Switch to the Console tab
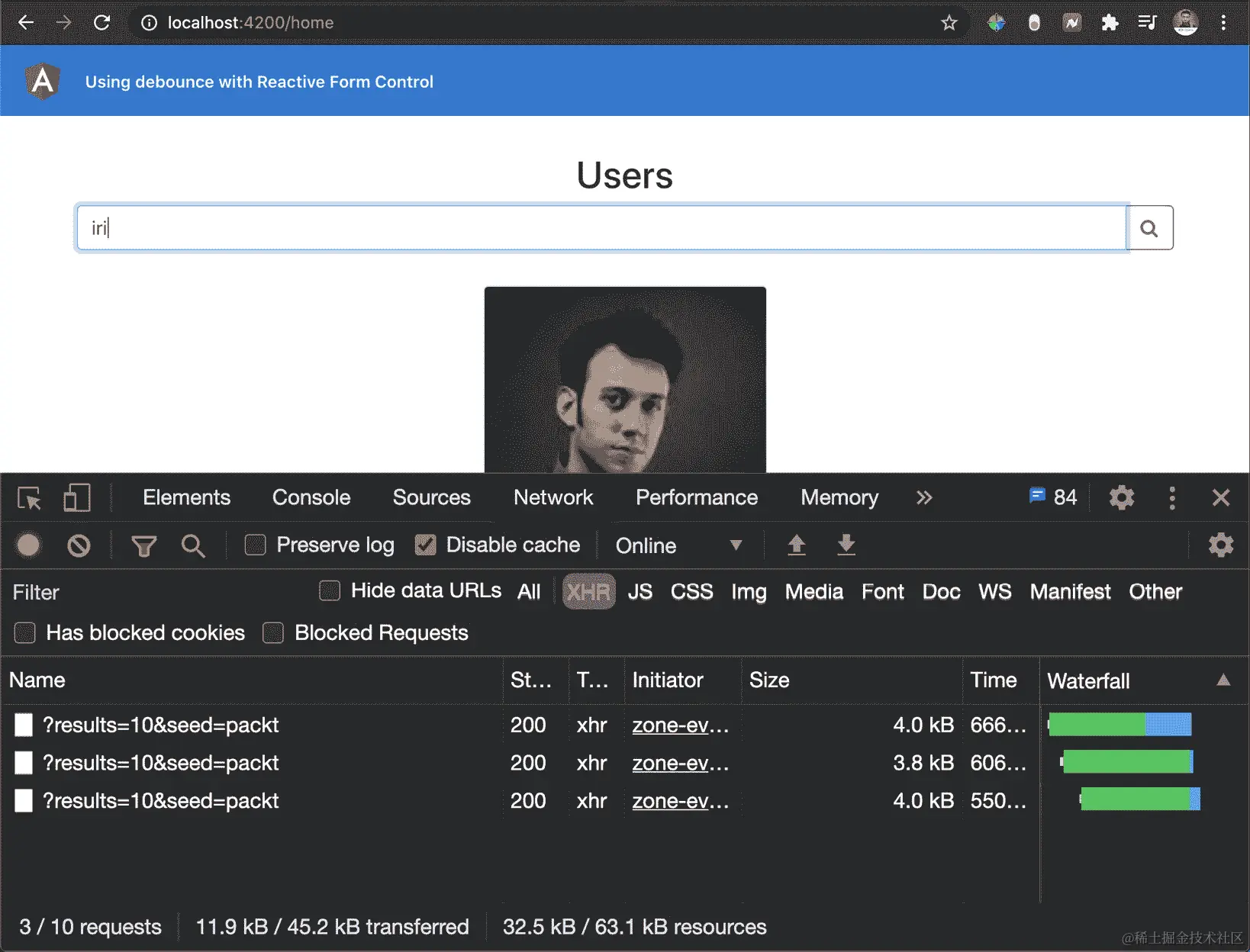 pyautogui.click(x=311, y=497)
